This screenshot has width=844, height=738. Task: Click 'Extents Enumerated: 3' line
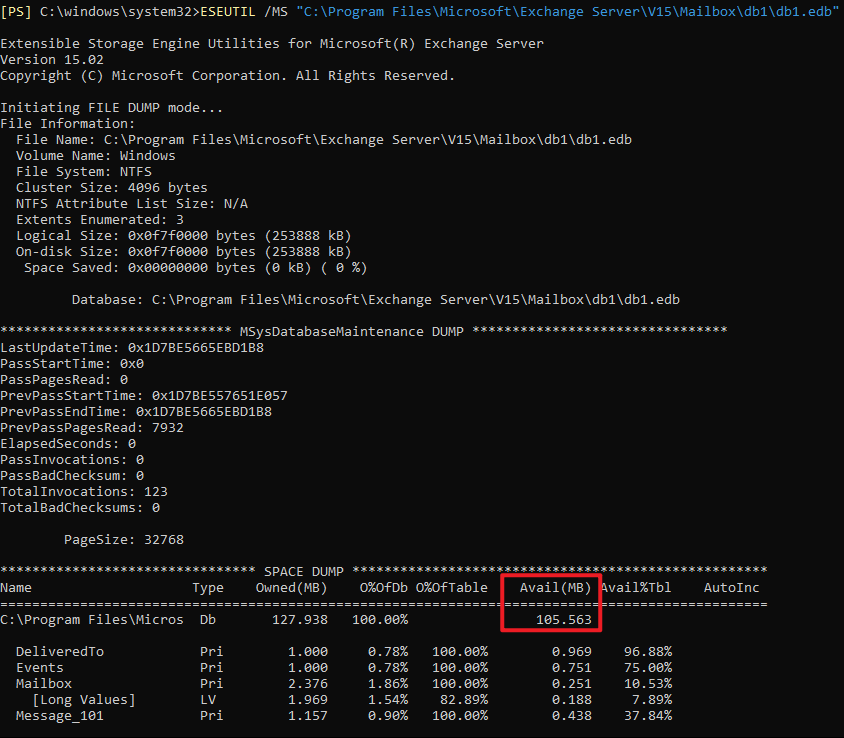100,220
